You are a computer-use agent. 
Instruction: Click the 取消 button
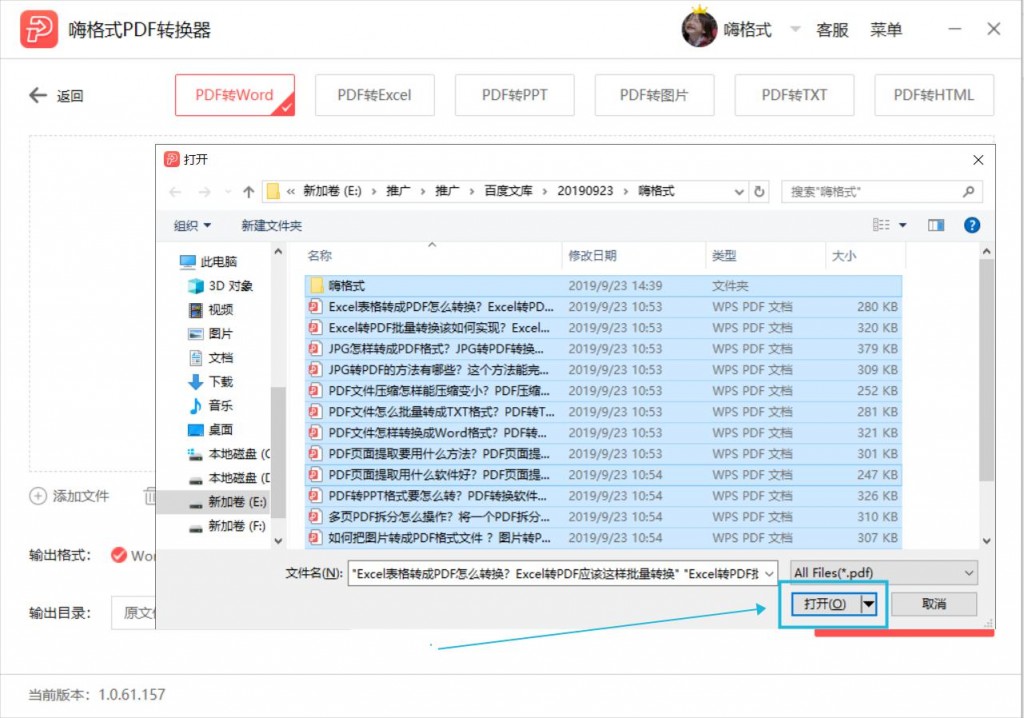934,604
